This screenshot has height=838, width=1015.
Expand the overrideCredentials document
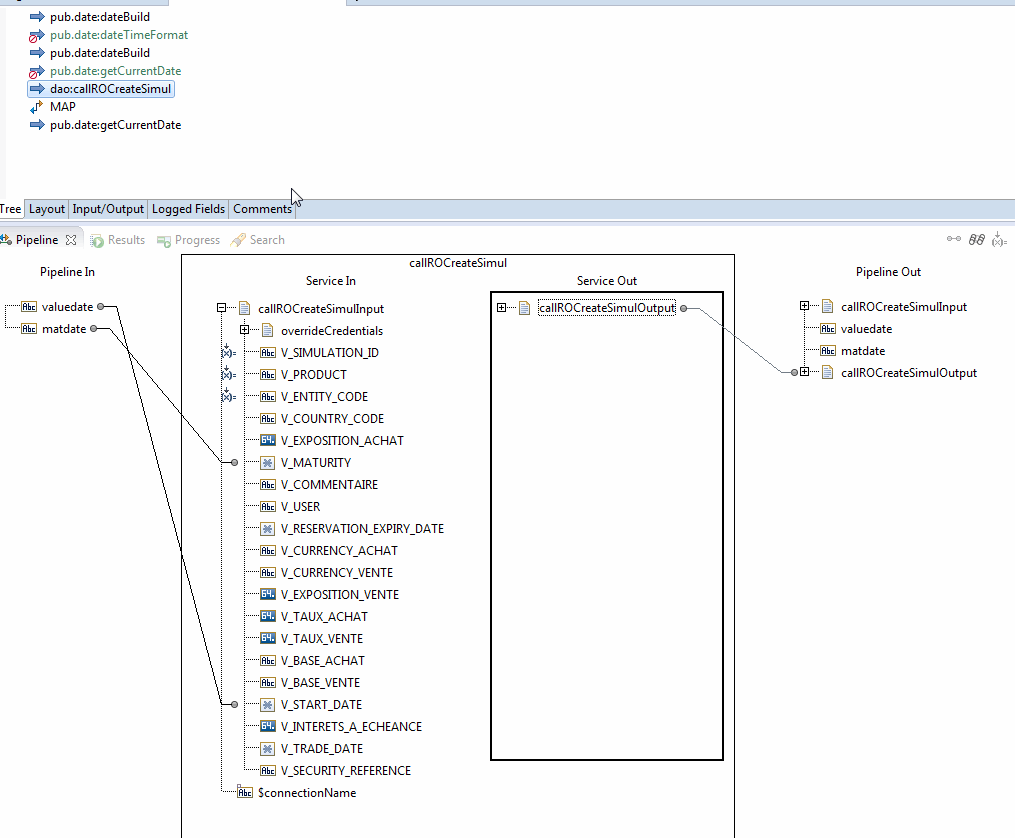coord(245,330)
